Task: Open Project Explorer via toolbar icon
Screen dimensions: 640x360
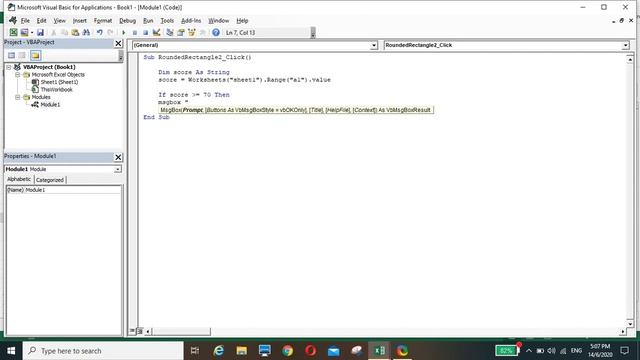Action: click(x=170, y=32)
